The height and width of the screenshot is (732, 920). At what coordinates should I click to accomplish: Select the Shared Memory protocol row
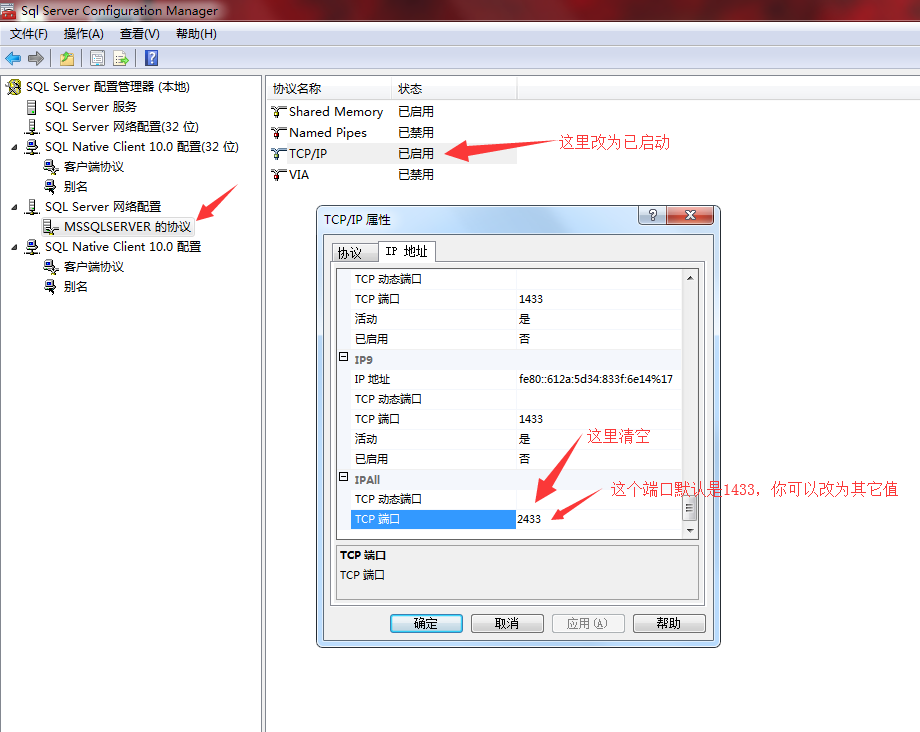[393, 111]
